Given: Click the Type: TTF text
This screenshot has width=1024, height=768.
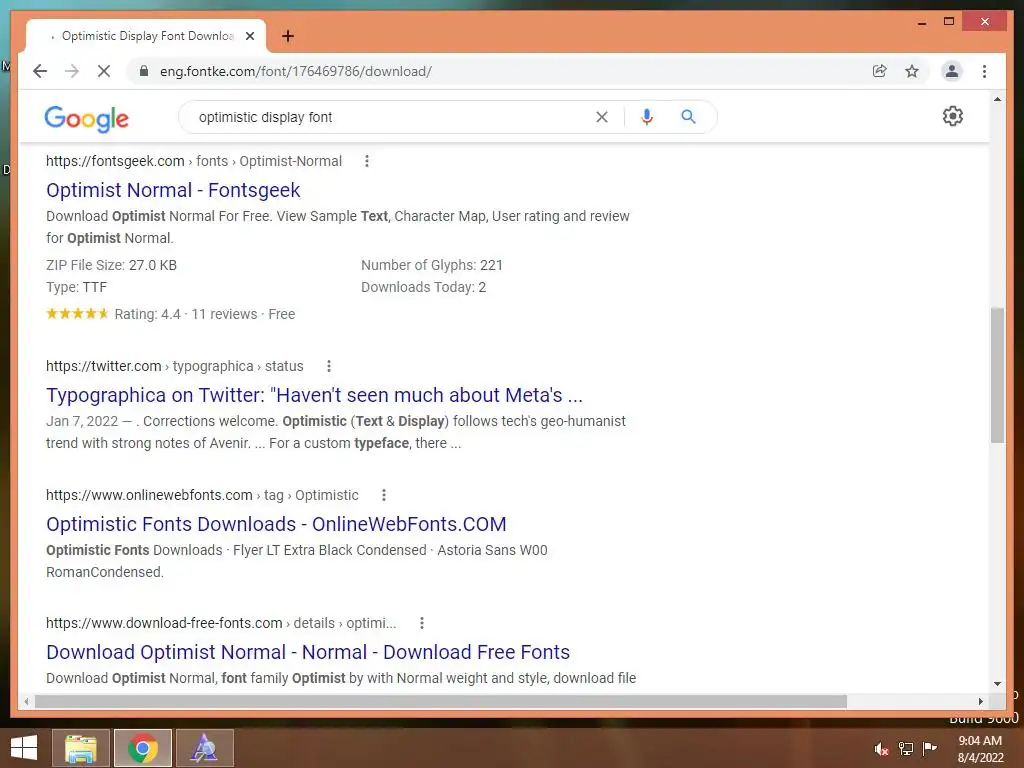Looking at the screenshot, I should (x=76, y=287).
